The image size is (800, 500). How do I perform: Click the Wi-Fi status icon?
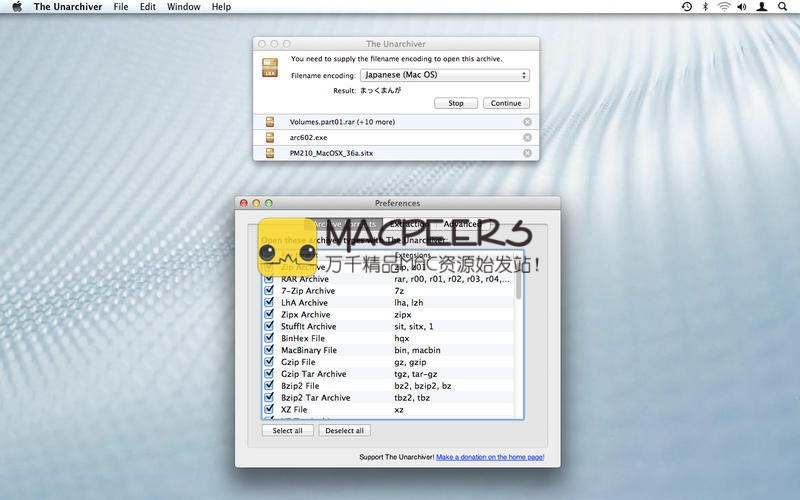723,7
